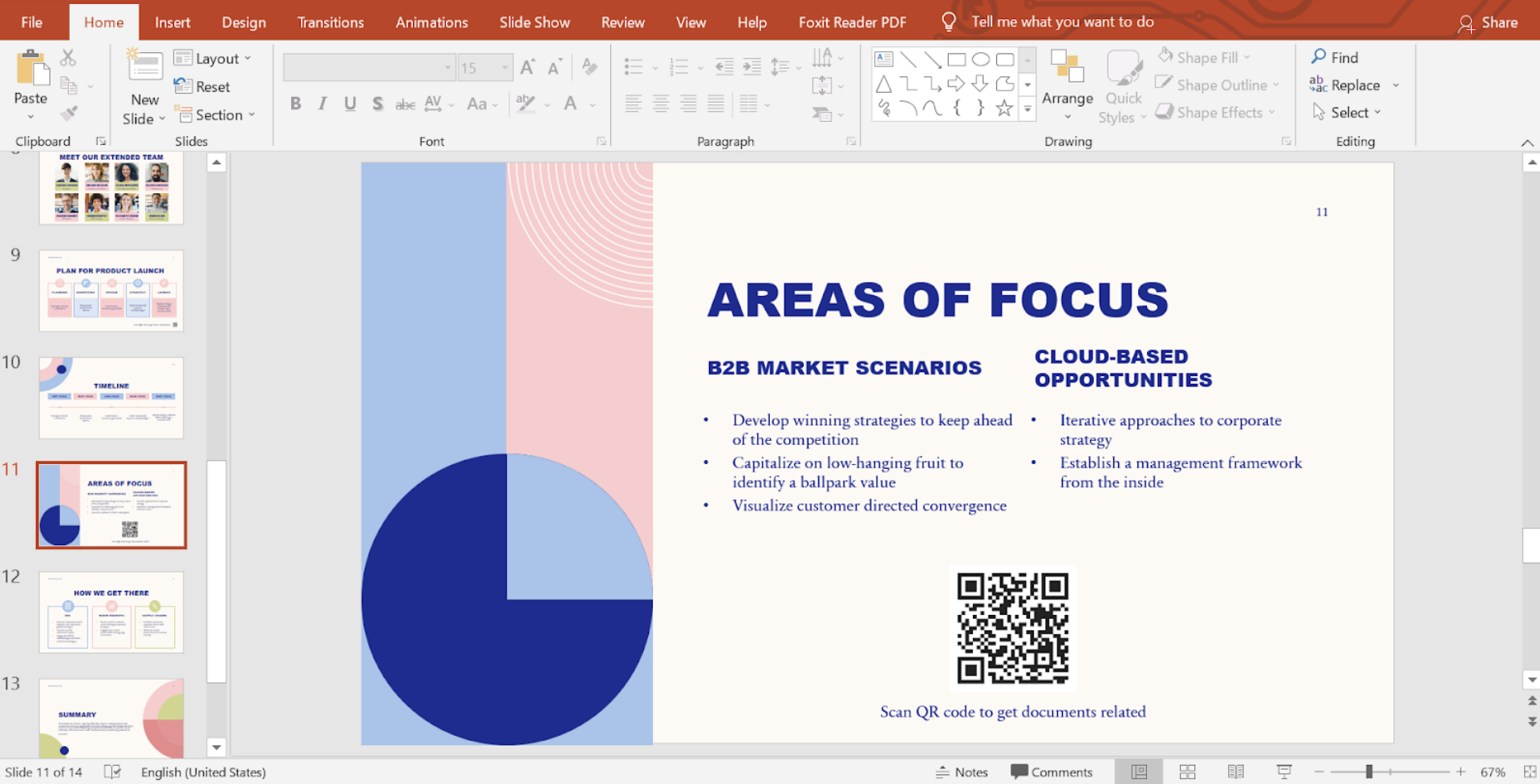Select the Isosceles Triangle shape
This screenshot has width=1540, height=784.
pos(884,83)
